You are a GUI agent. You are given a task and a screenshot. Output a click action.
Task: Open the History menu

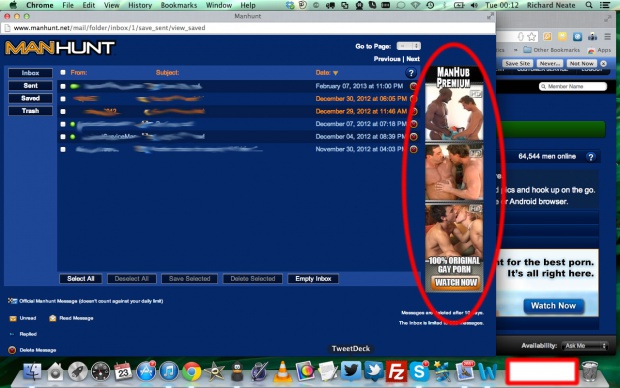(x=140, y=5)
